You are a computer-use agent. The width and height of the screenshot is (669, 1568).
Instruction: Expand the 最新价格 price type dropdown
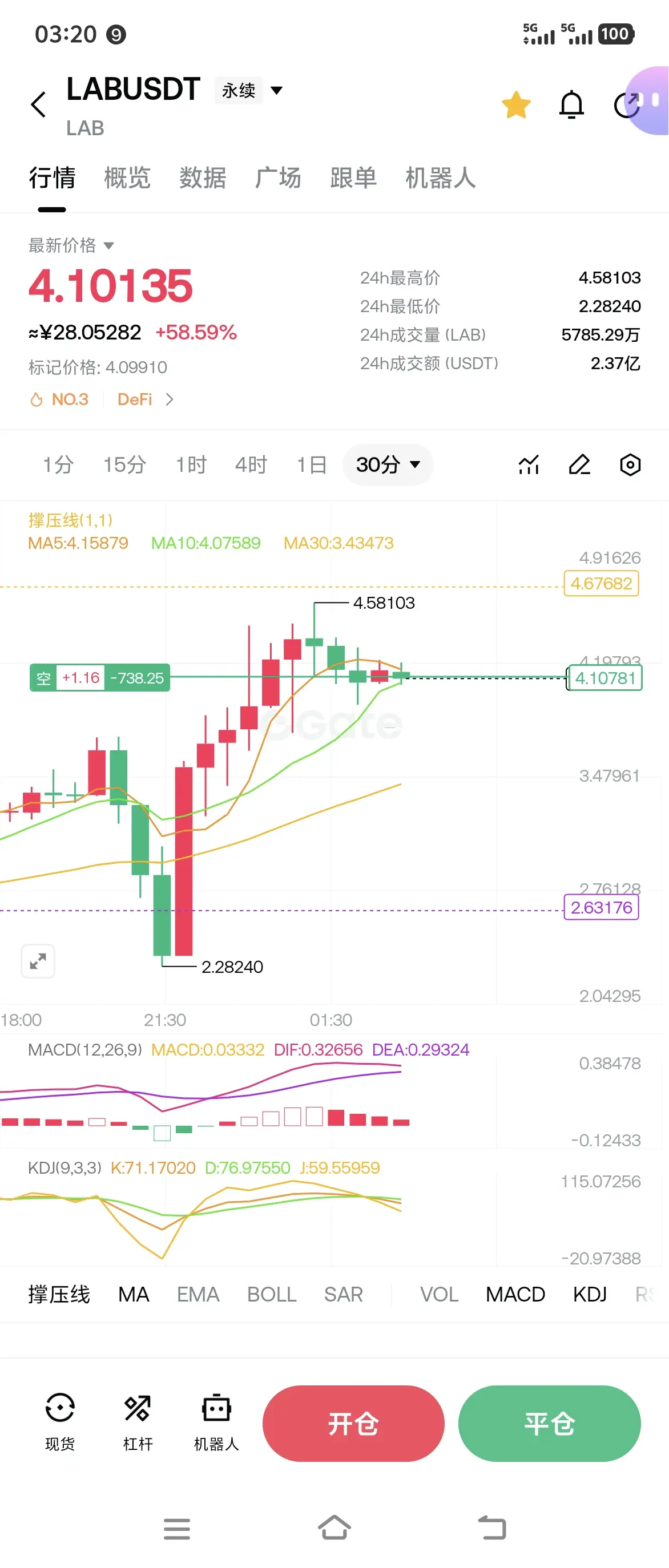[71, 245]
